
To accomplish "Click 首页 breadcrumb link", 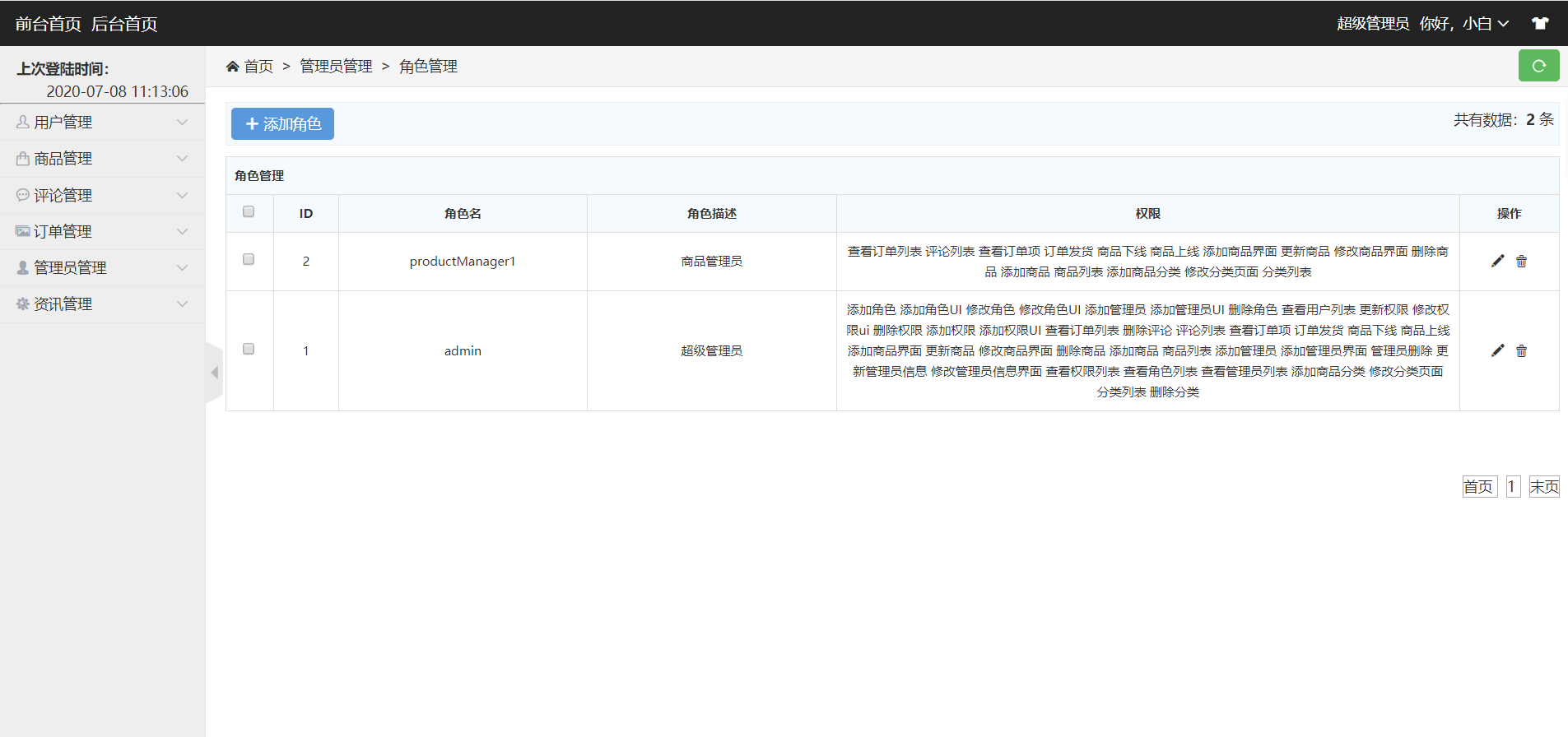I will [x=258, y=67].
